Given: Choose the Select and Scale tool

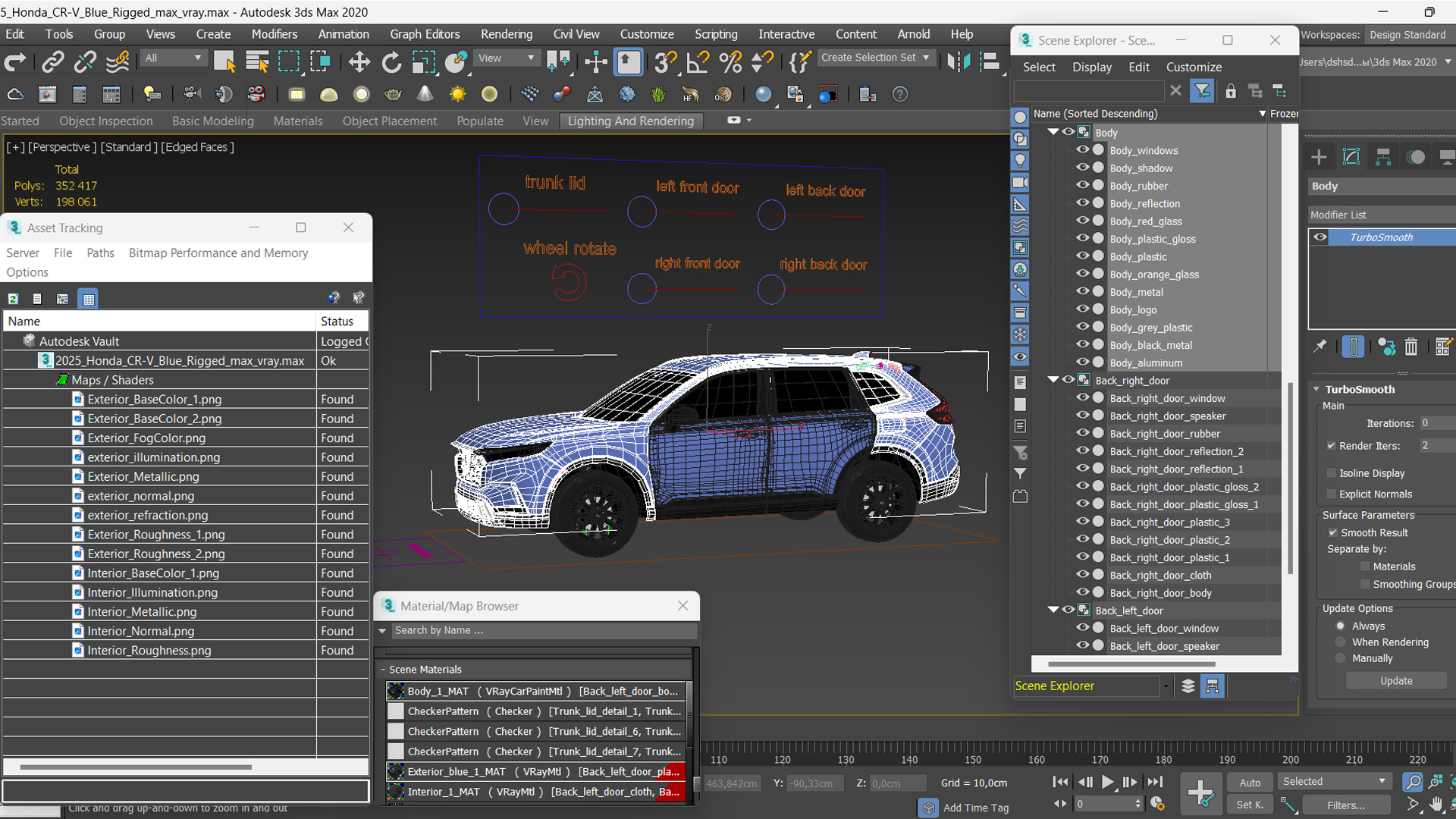Looking at the screenshot, I should pos(423,62).
